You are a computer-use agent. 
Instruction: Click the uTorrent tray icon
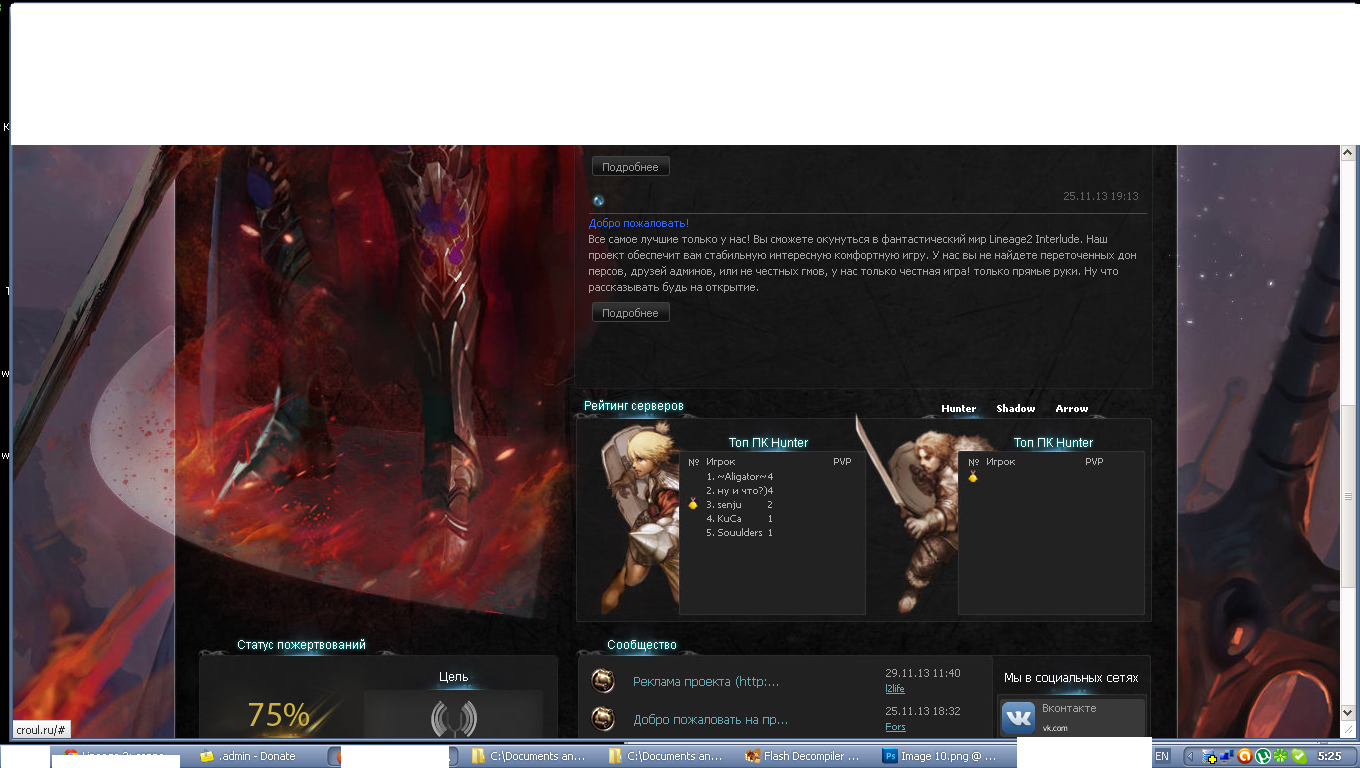click(1263, 757)
